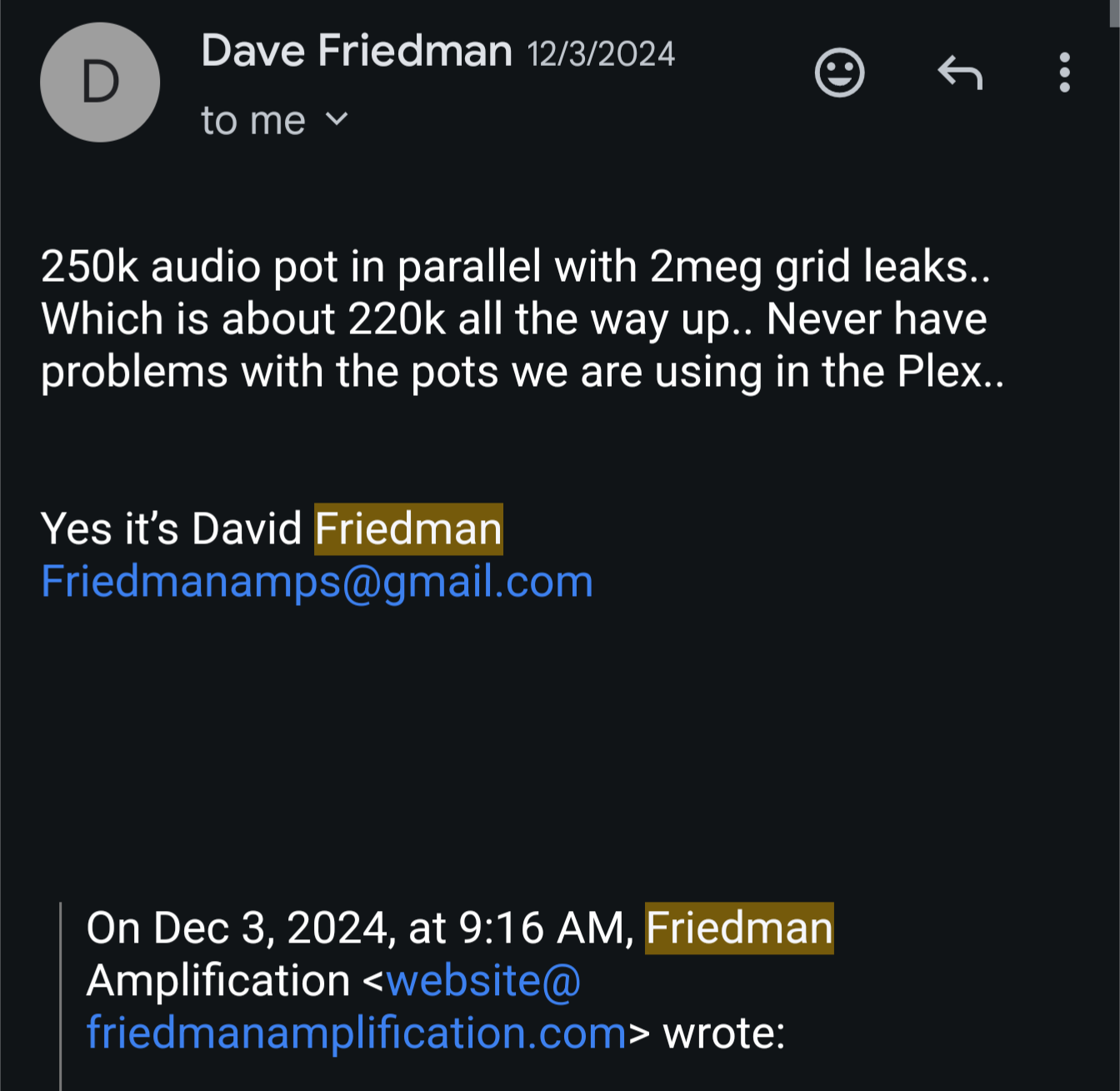The width and height of the screenshot is (1120, 1091).
Task: Reply to Dave Friedman's email
Action: coord(960,73)
